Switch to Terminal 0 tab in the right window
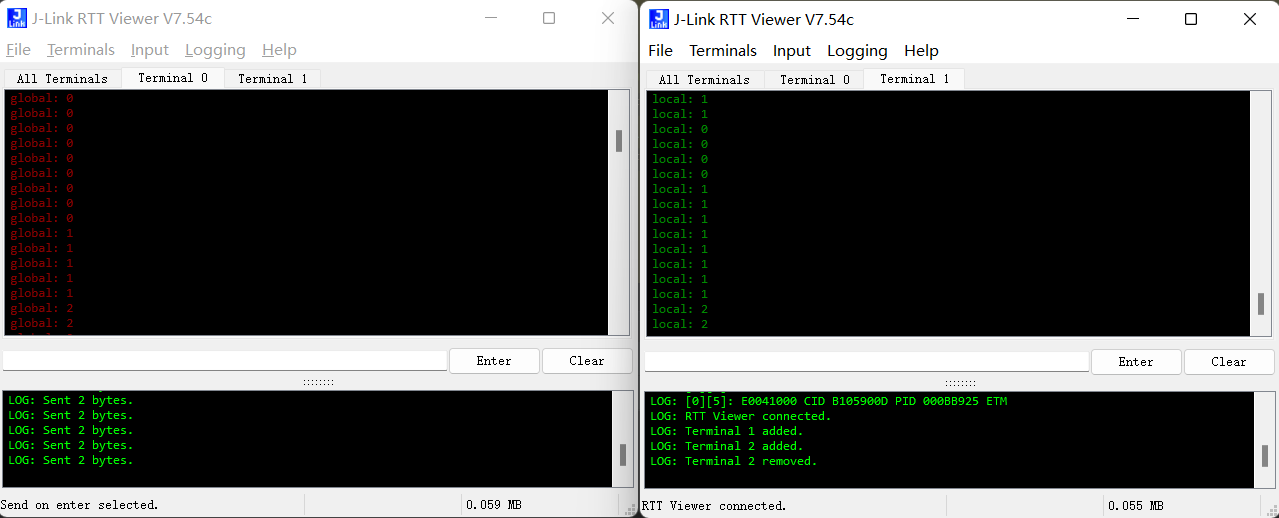Screen dimensions: 1279x518 814,80
